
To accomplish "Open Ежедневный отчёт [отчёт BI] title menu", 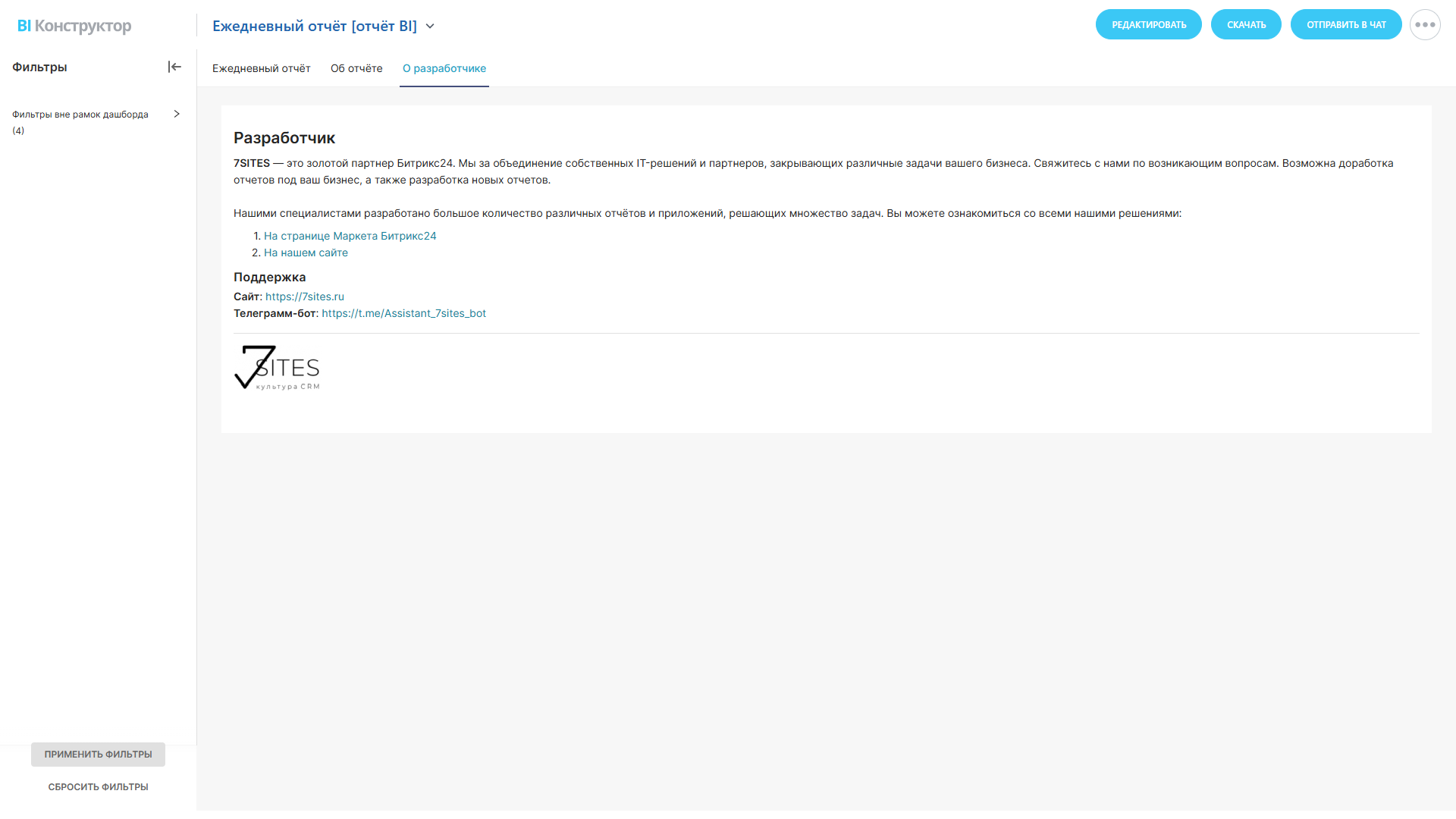I will click(x=314, y=26).
